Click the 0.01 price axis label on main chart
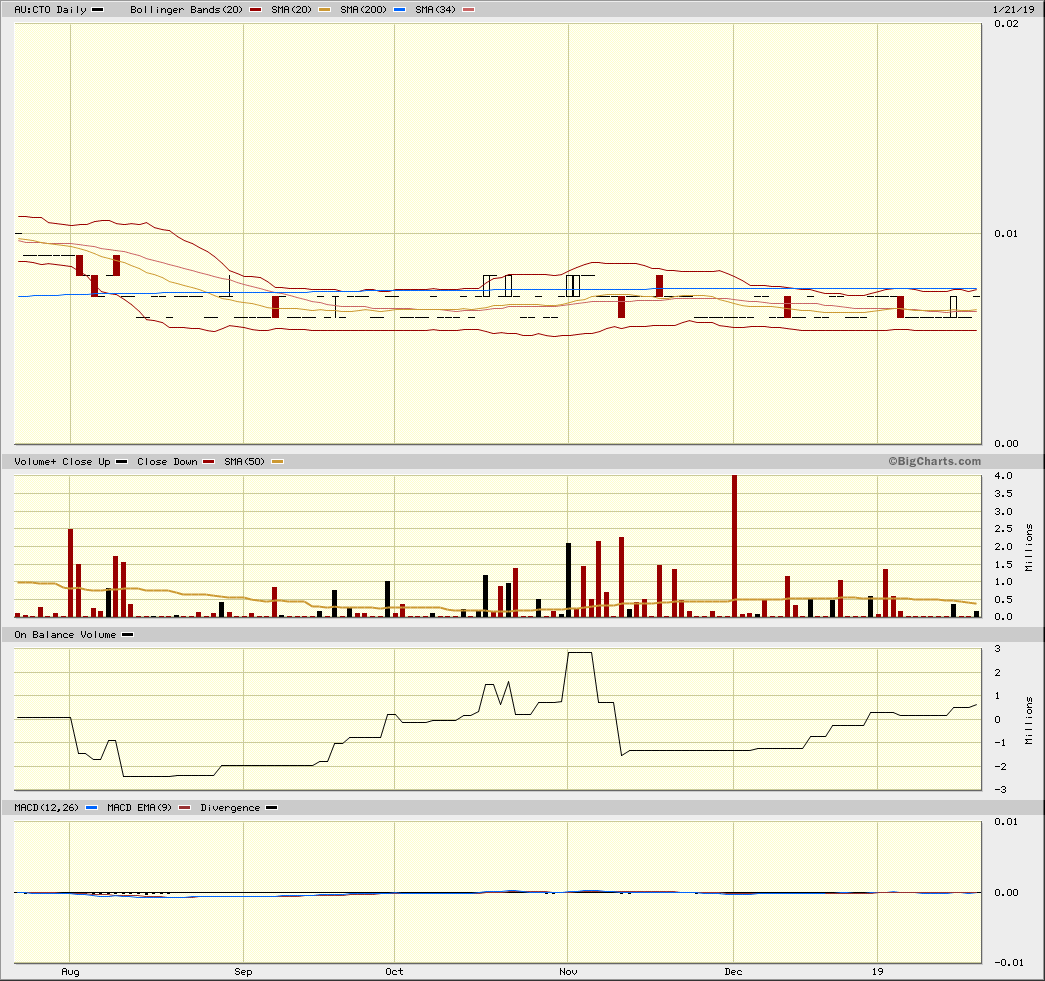The image size is (1045, 981). coord(1006,233)
